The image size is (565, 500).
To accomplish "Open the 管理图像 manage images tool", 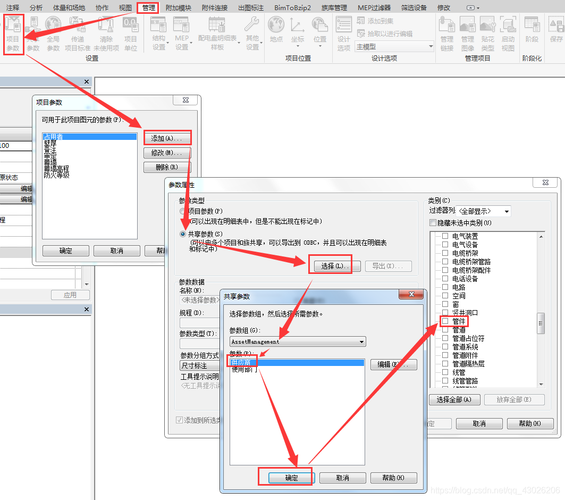I will pos(467,34).
